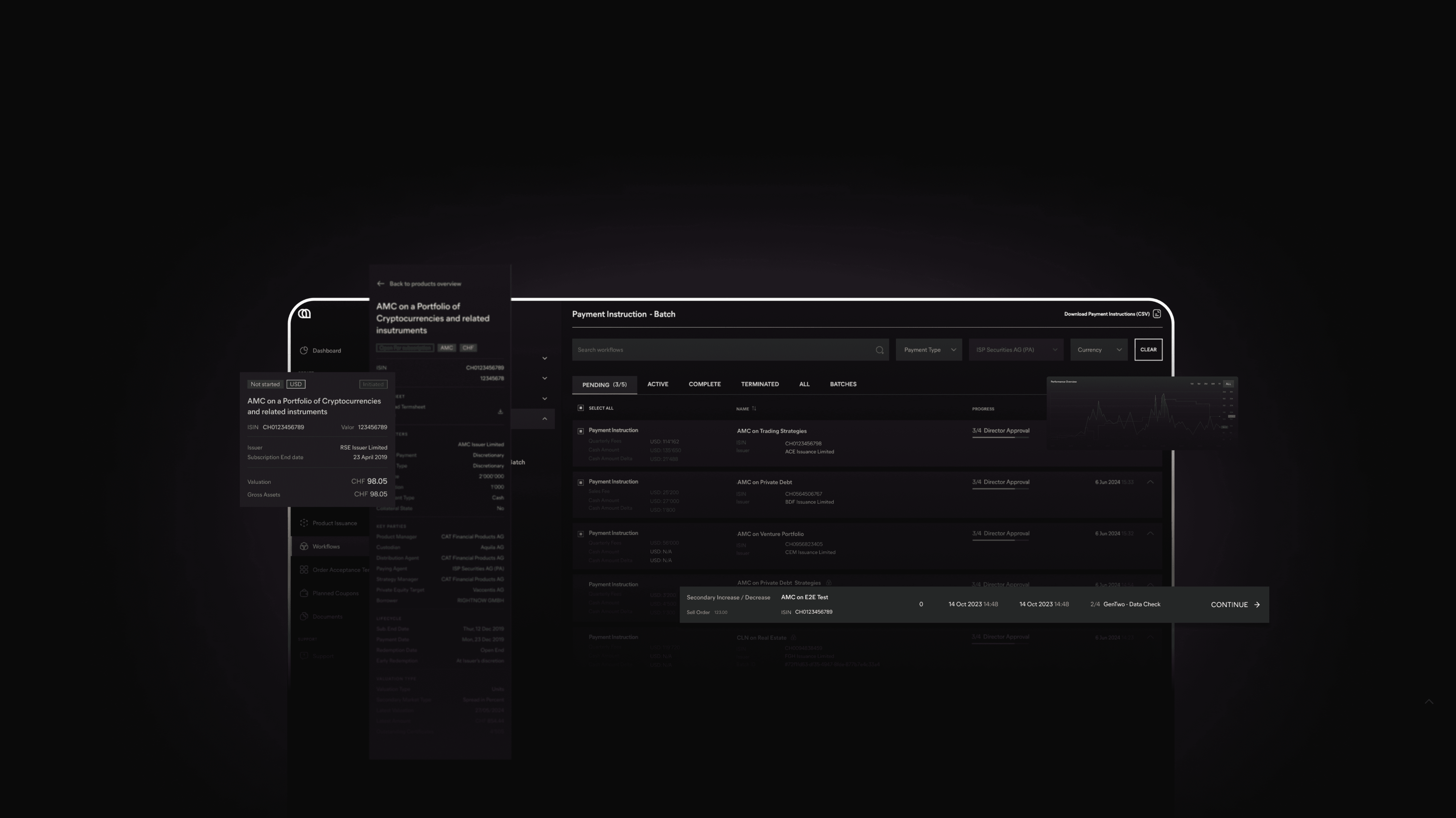Toggle checkbox for AMC on Venture Portfolio row
Image resolution: width=1456 pixels, height=818 pixels.
(x=580, y=534)
